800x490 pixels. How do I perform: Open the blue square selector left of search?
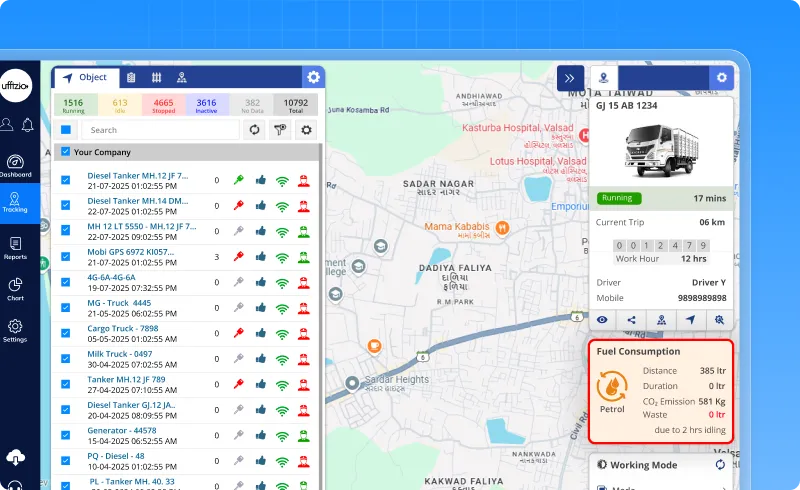[x=66, y=130]
